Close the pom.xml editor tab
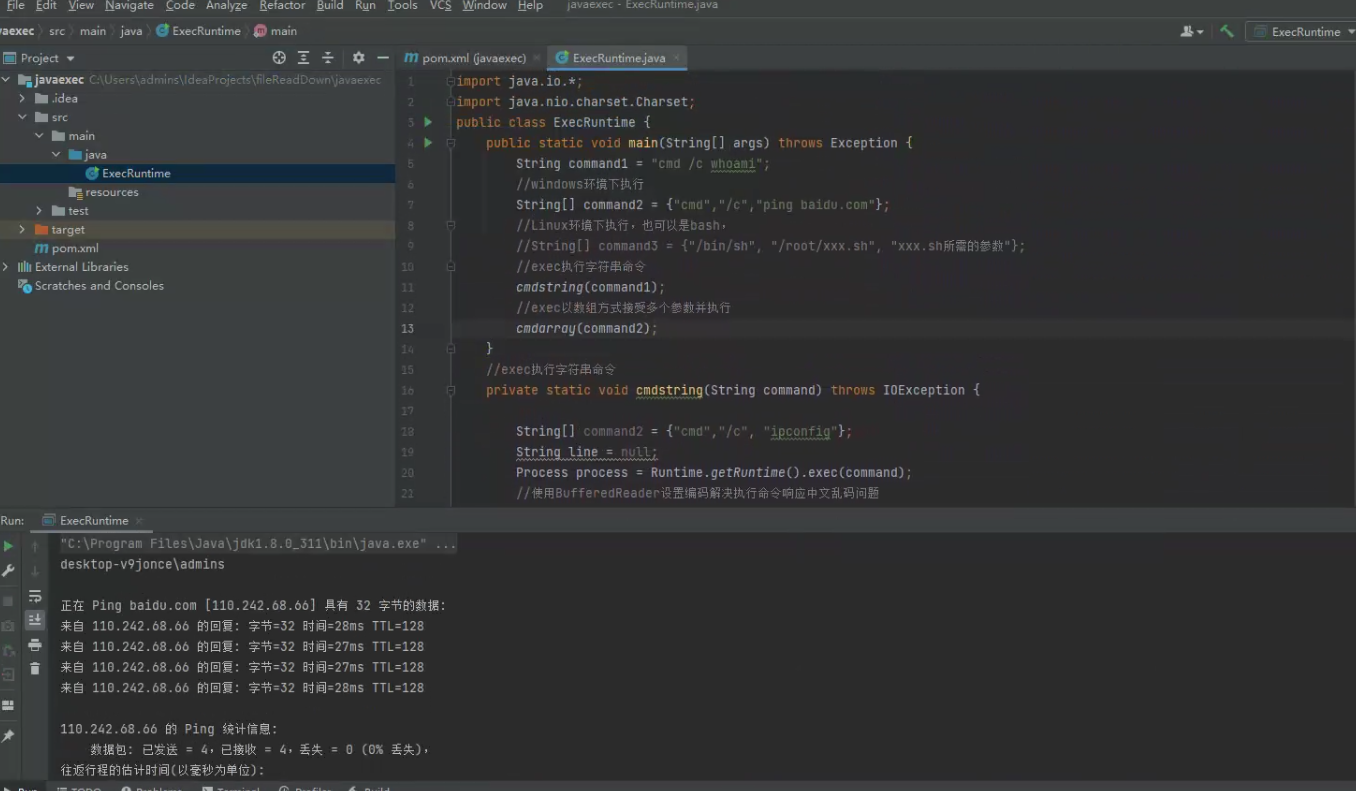This screenshot has height=791, width=1356. (x=537, y=58)
